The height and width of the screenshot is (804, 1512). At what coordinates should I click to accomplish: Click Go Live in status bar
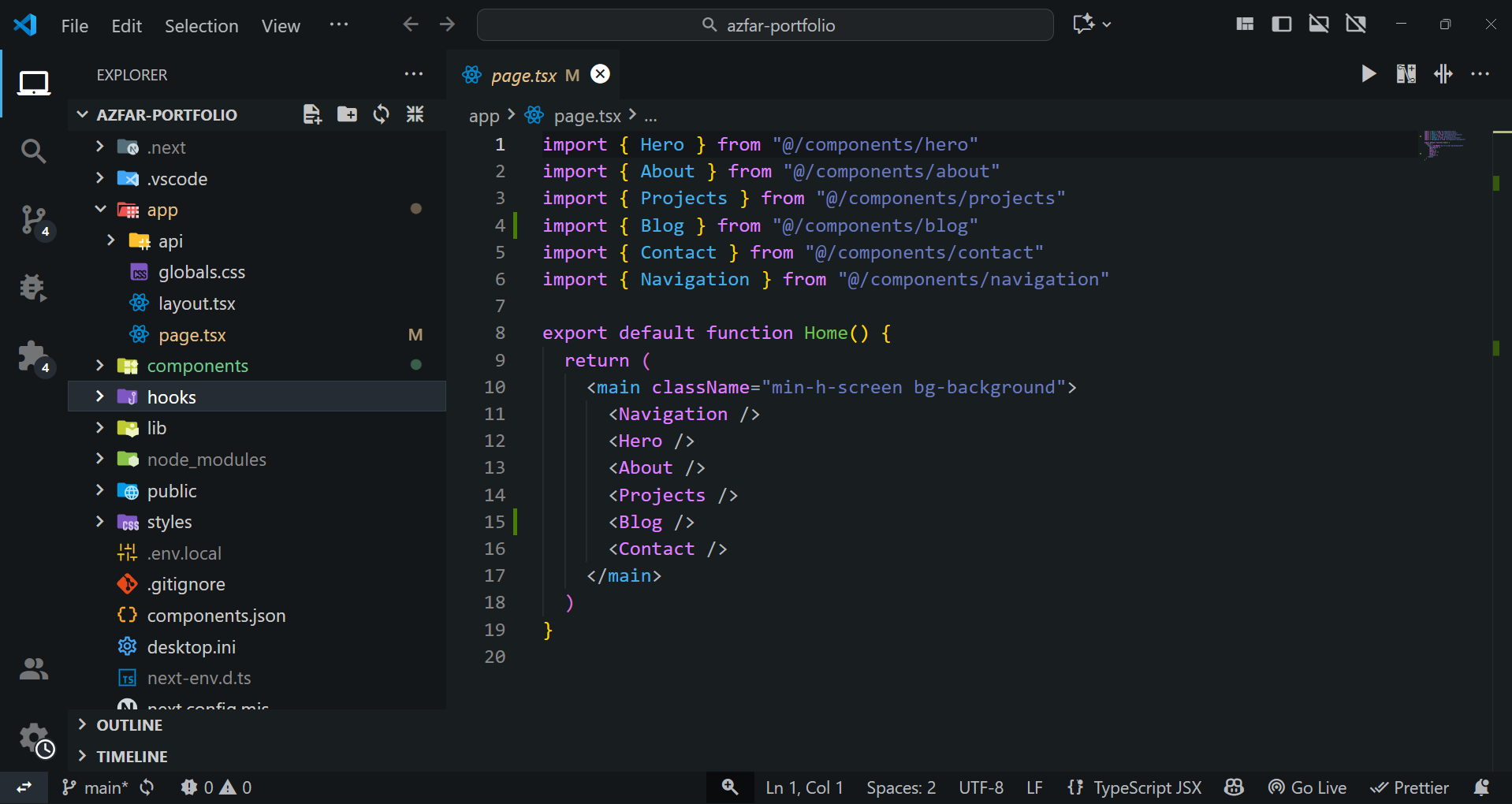coord(1307,787)
